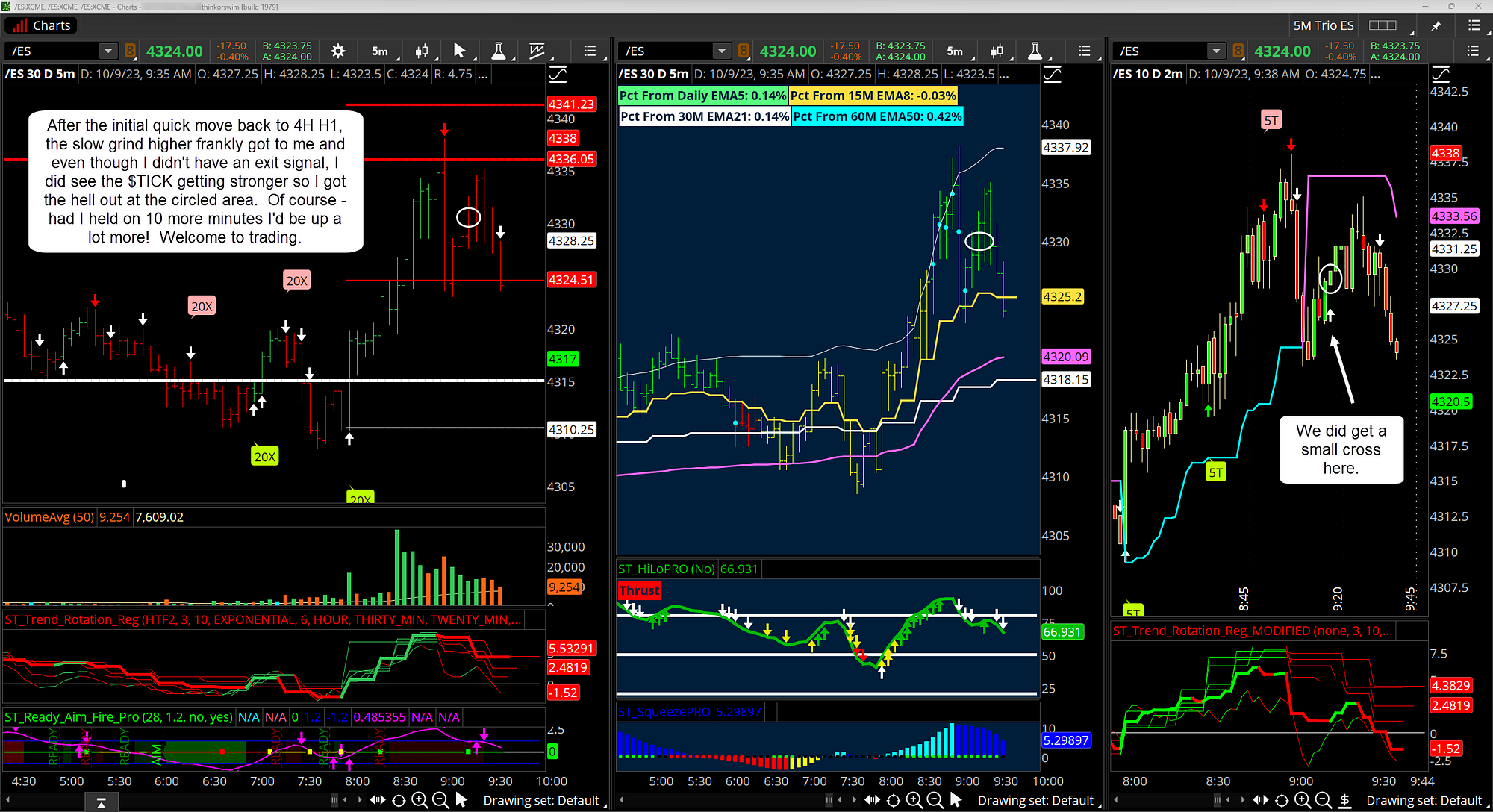1493x812 pixels.
Task: Expand the /ES symbol dropdown in middle chart
Action: coord(721,51)
